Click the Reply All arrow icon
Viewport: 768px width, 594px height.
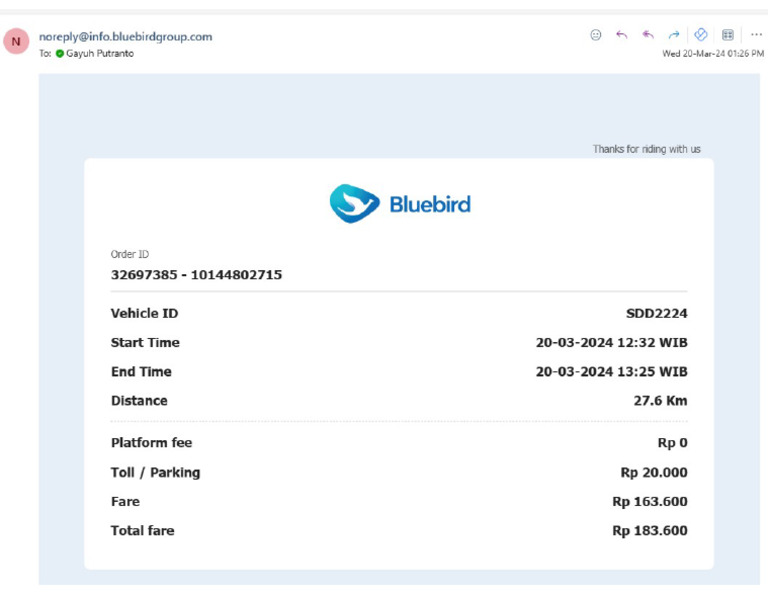(x=648, y=35)
